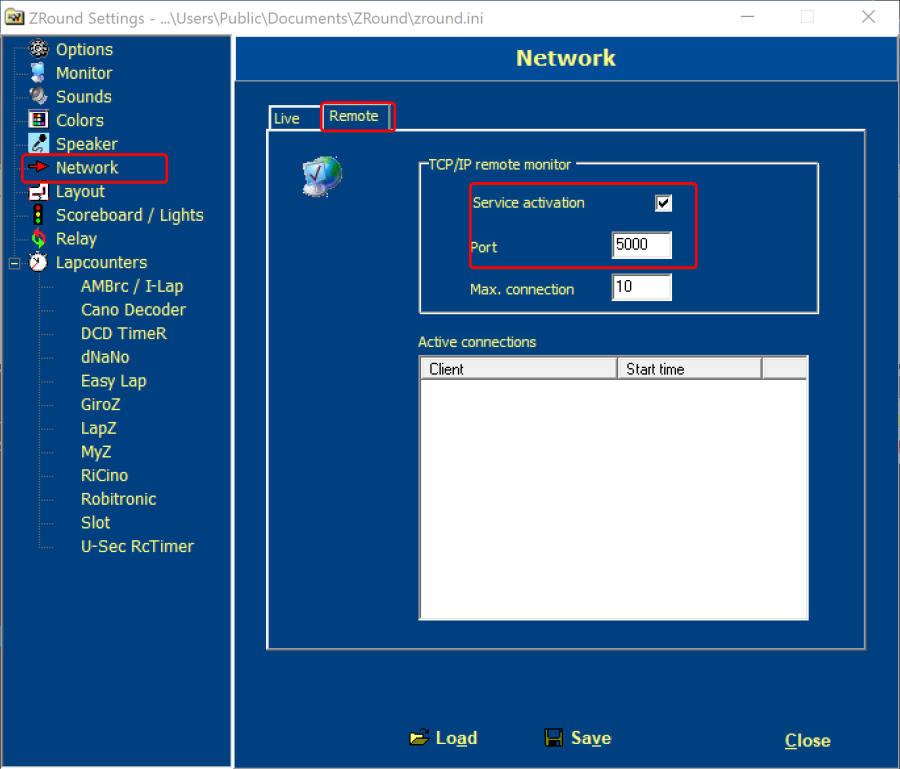900x769 pixels.
Task: Minimize the ZRound Settings window
Action: point(747,17)
